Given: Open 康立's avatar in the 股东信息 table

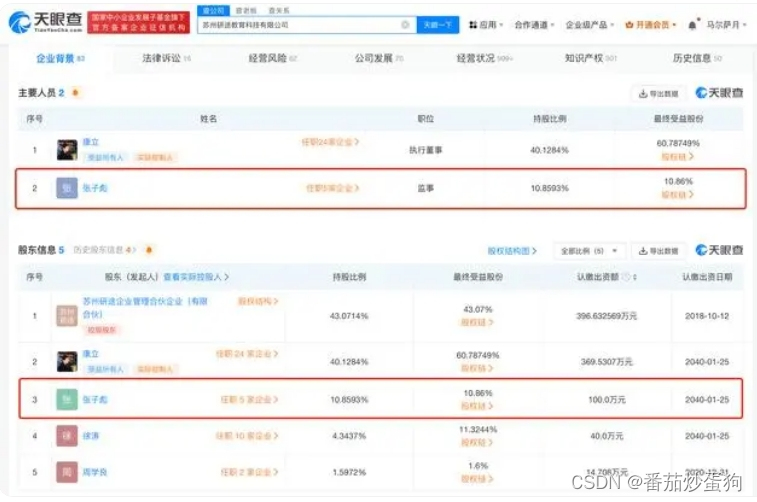Looking at the screenshot, I should coord(67,362).
